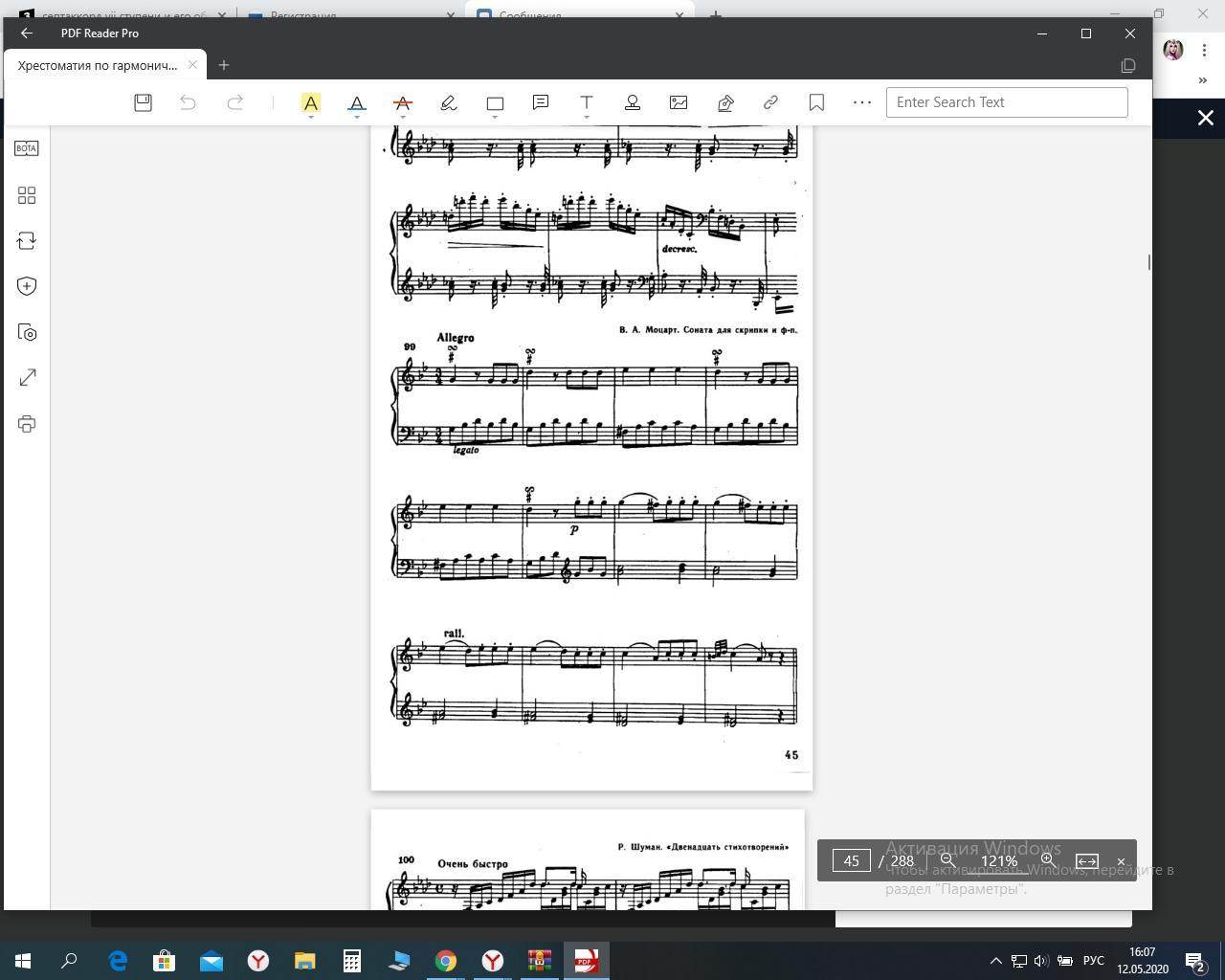This screenshot has width=1225, height=980.
Task: Show hidden system tray icons
Action: 995,961
